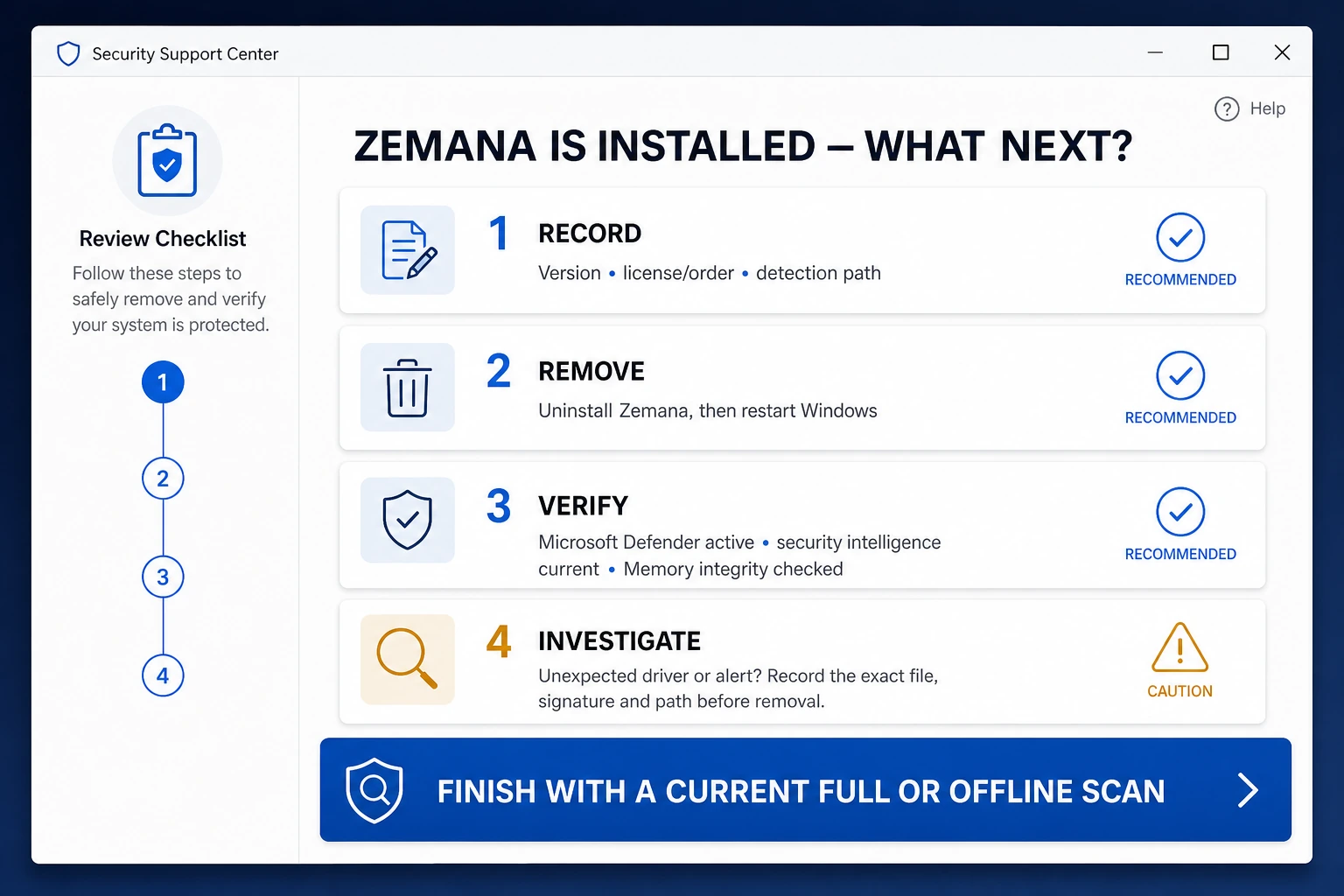The height and width of the screenshot is (896, 1344).
Task: Open the Help question mark icon
Action: 1227,108
